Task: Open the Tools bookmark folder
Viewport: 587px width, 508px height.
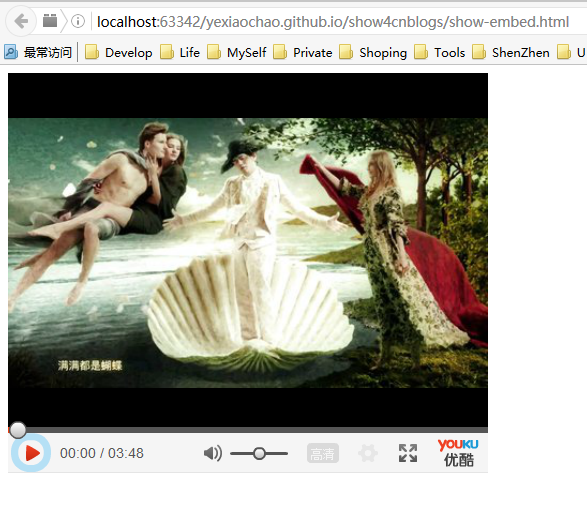Action: pyautogui.click(x=440, y=52)
